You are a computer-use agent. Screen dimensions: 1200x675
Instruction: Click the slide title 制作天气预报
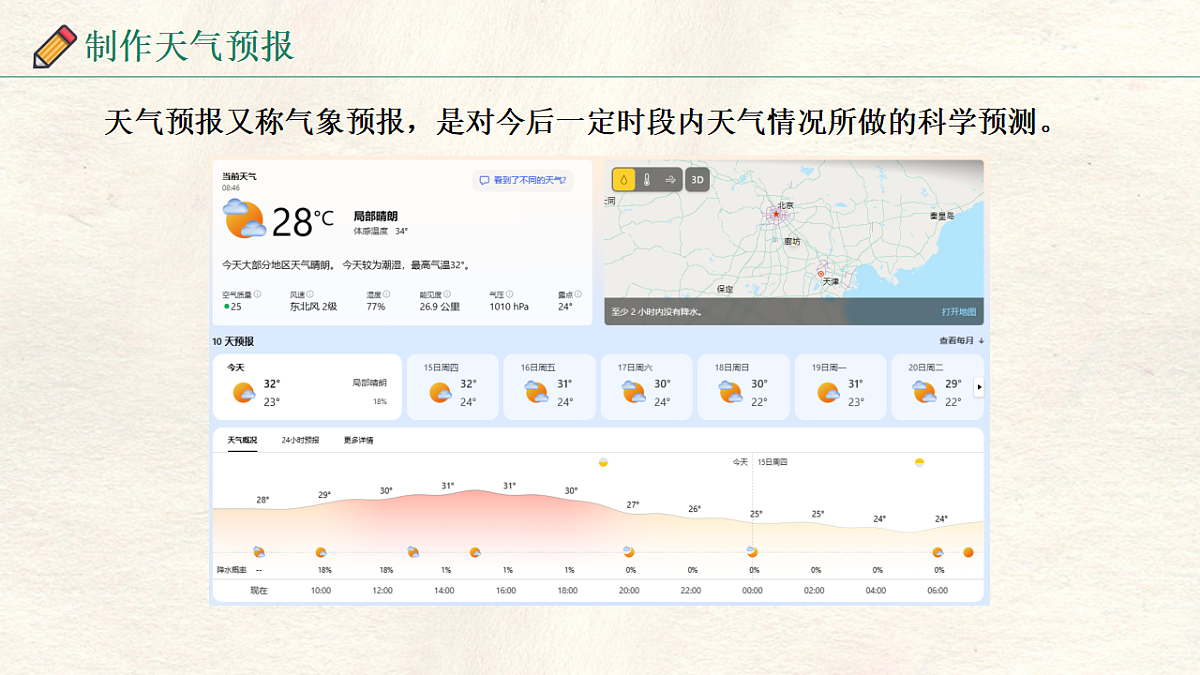pos(189,46)
